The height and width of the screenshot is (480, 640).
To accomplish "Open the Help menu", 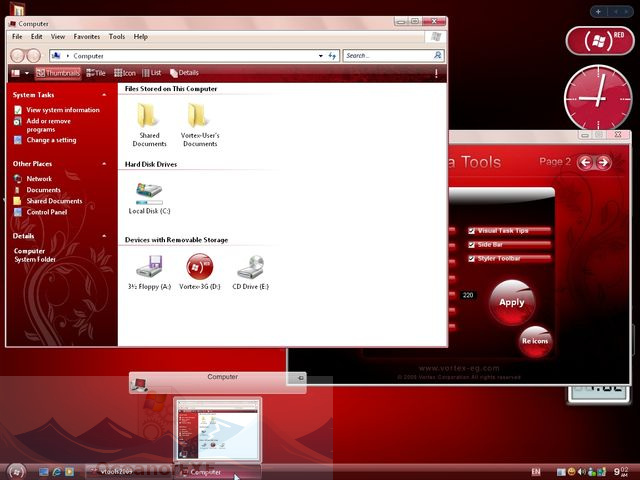I will coord(140,37).
